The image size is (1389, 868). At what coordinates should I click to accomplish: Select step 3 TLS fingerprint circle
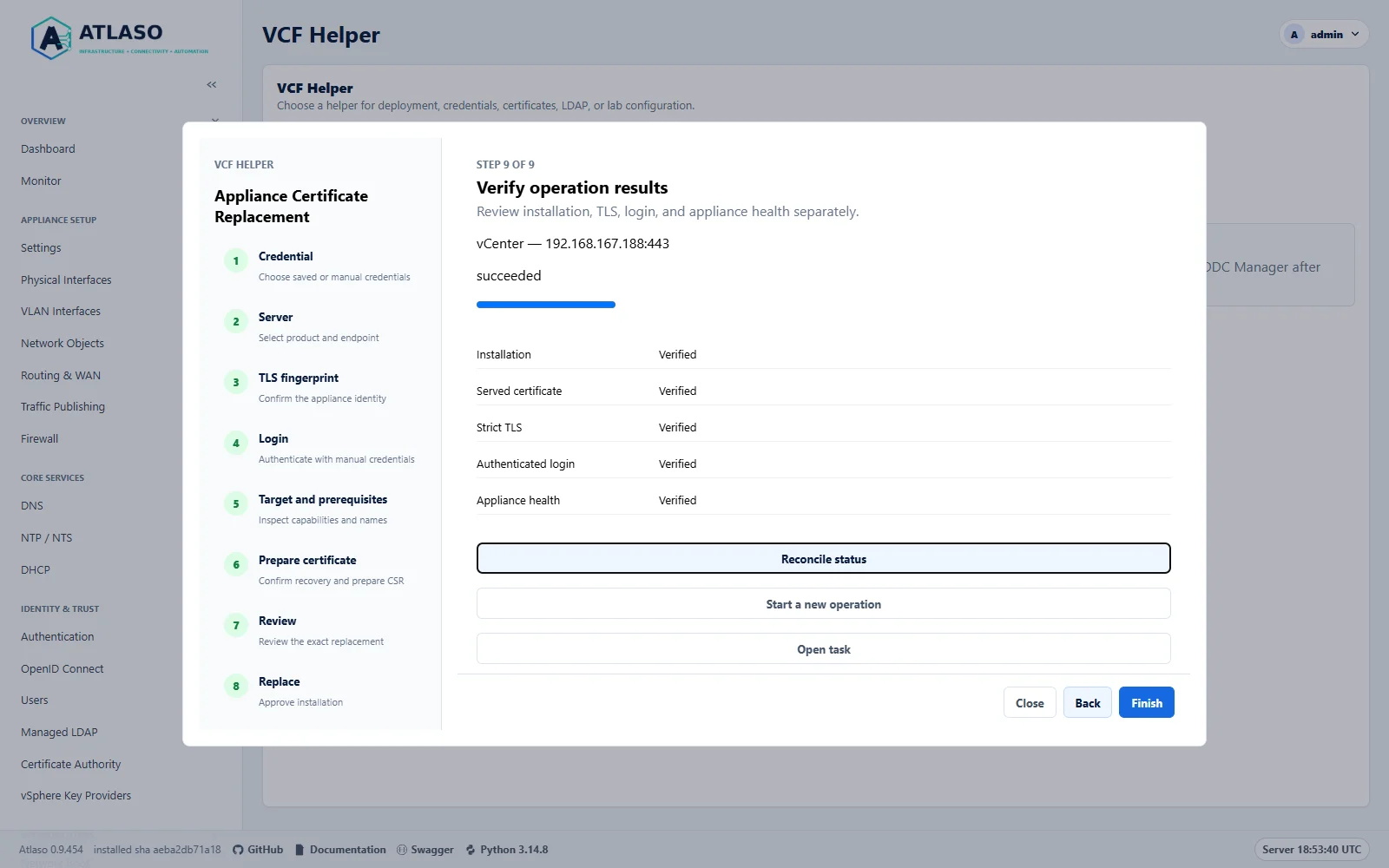pos(236,382)
